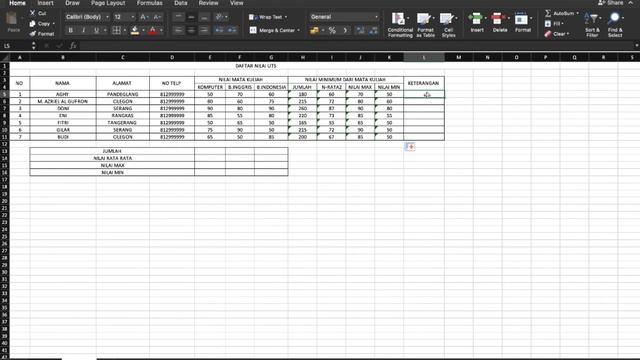
Task: Open Conditional Formatting
Action: (400, 24)
